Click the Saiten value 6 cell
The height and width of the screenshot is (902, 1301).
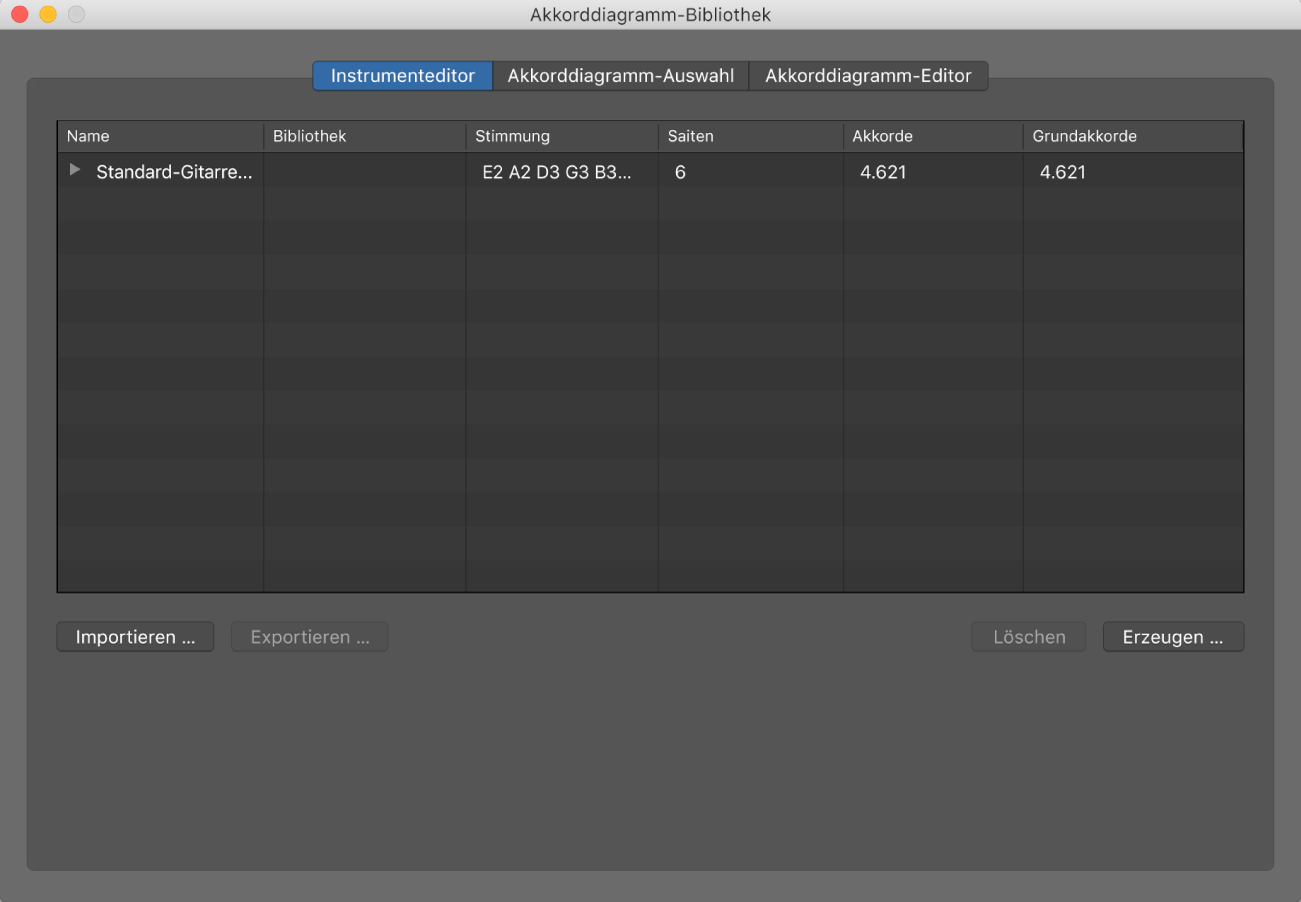(x=680, y=172)
